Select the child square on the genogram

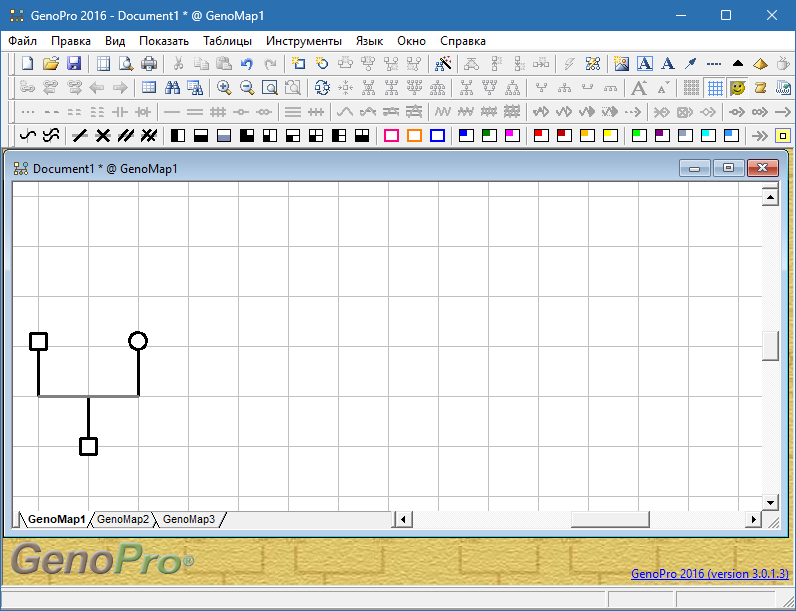click(88, 447)
